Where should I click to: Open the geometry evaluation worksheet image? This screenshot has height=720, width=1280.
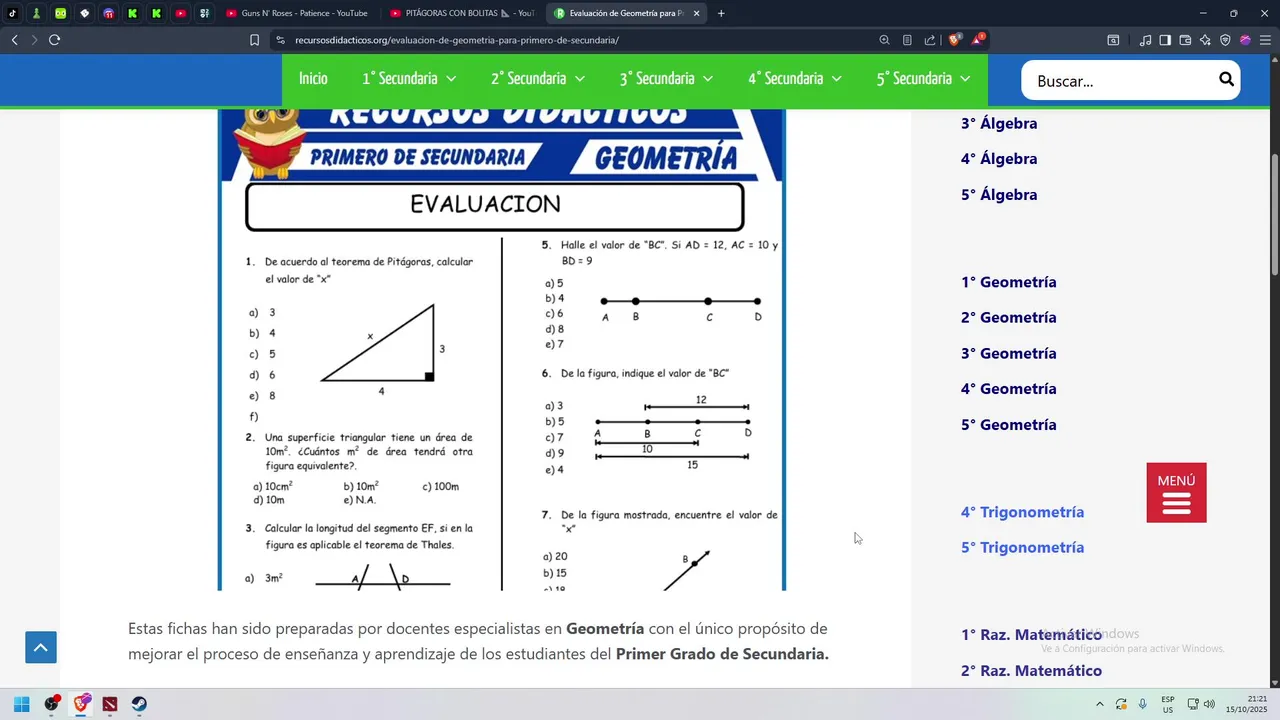[x=502, y=349]
